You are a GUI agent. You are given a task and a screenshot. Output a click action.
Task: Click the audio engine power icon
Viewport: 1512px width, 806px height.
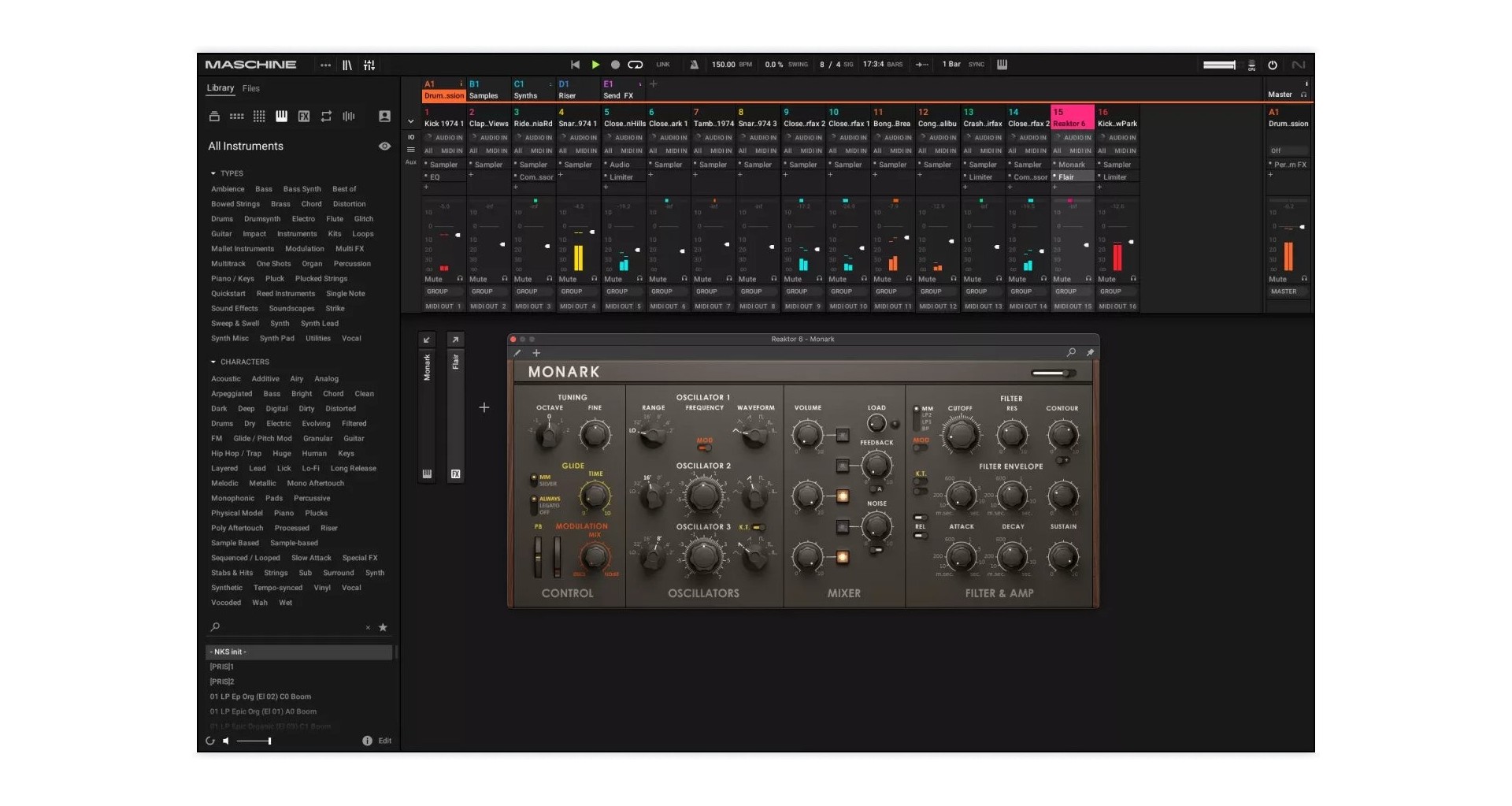tap(1273, 65)
